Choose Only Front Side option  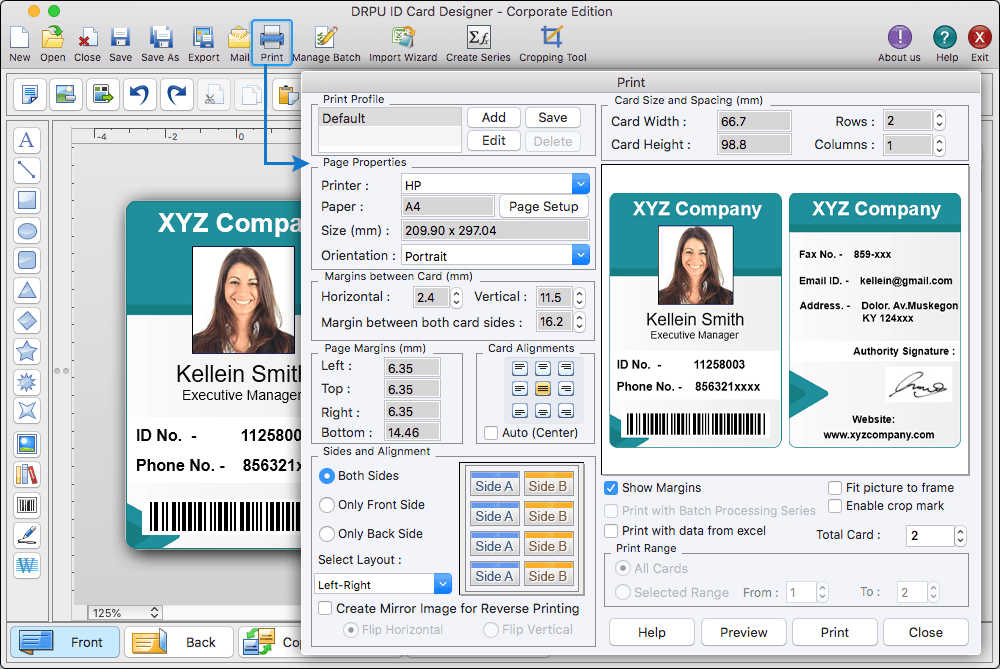tap(327, 504)
